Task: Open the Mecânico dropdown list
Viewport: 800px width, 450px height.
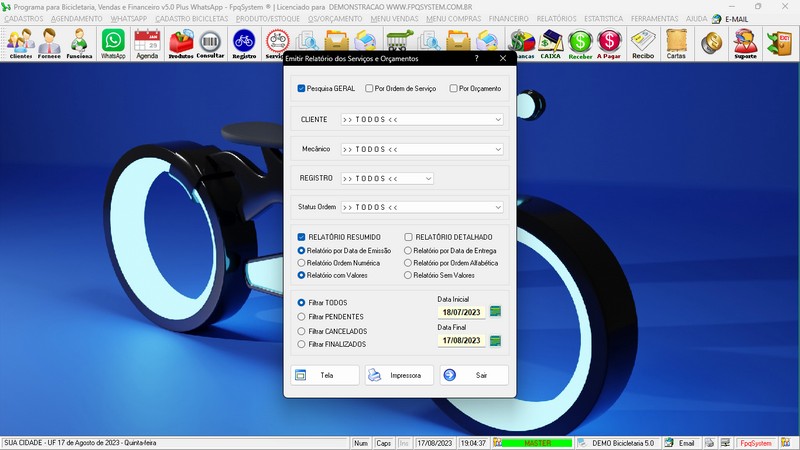Action: 498,149
